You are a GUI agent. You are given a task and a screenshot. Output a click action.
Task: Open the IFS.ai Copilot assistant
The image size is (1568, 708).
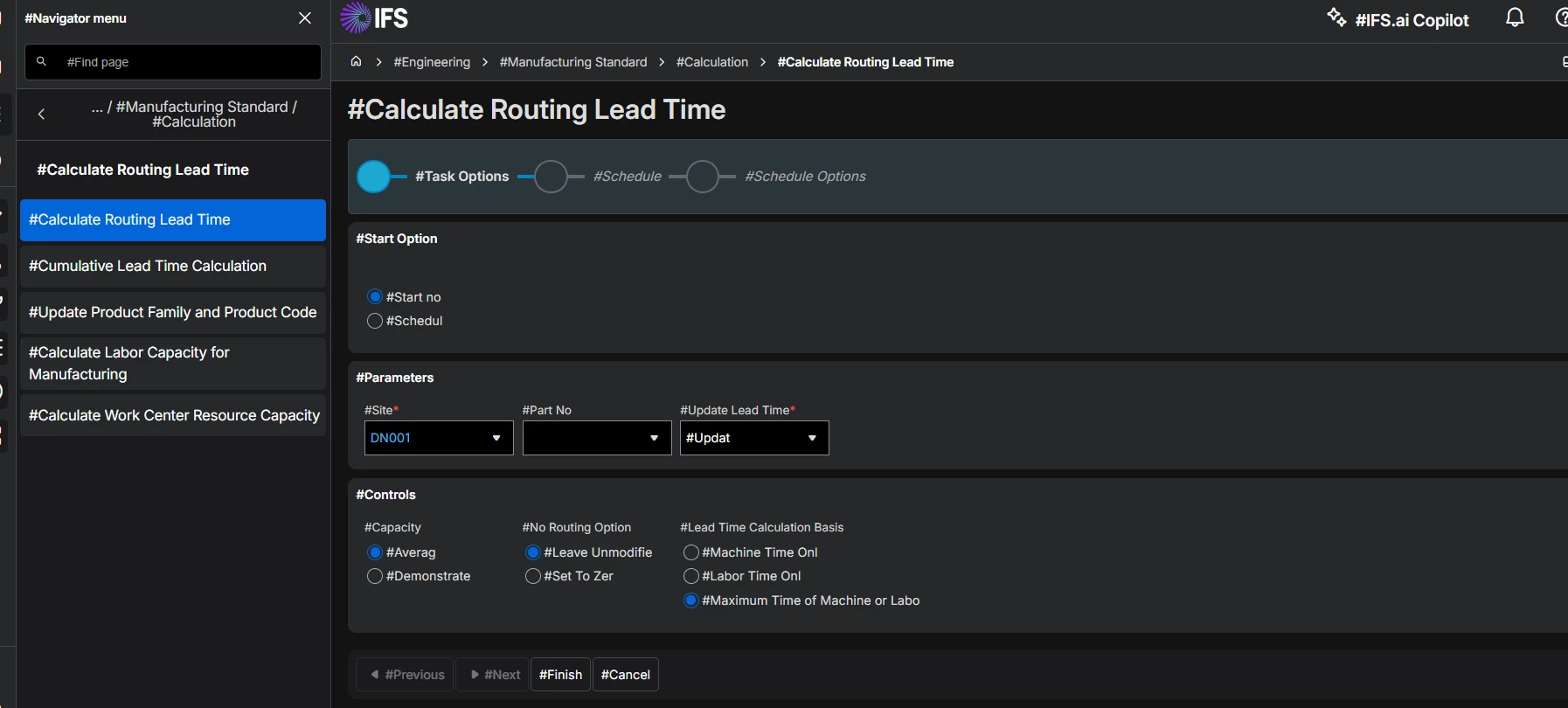tap(1398, 19)
